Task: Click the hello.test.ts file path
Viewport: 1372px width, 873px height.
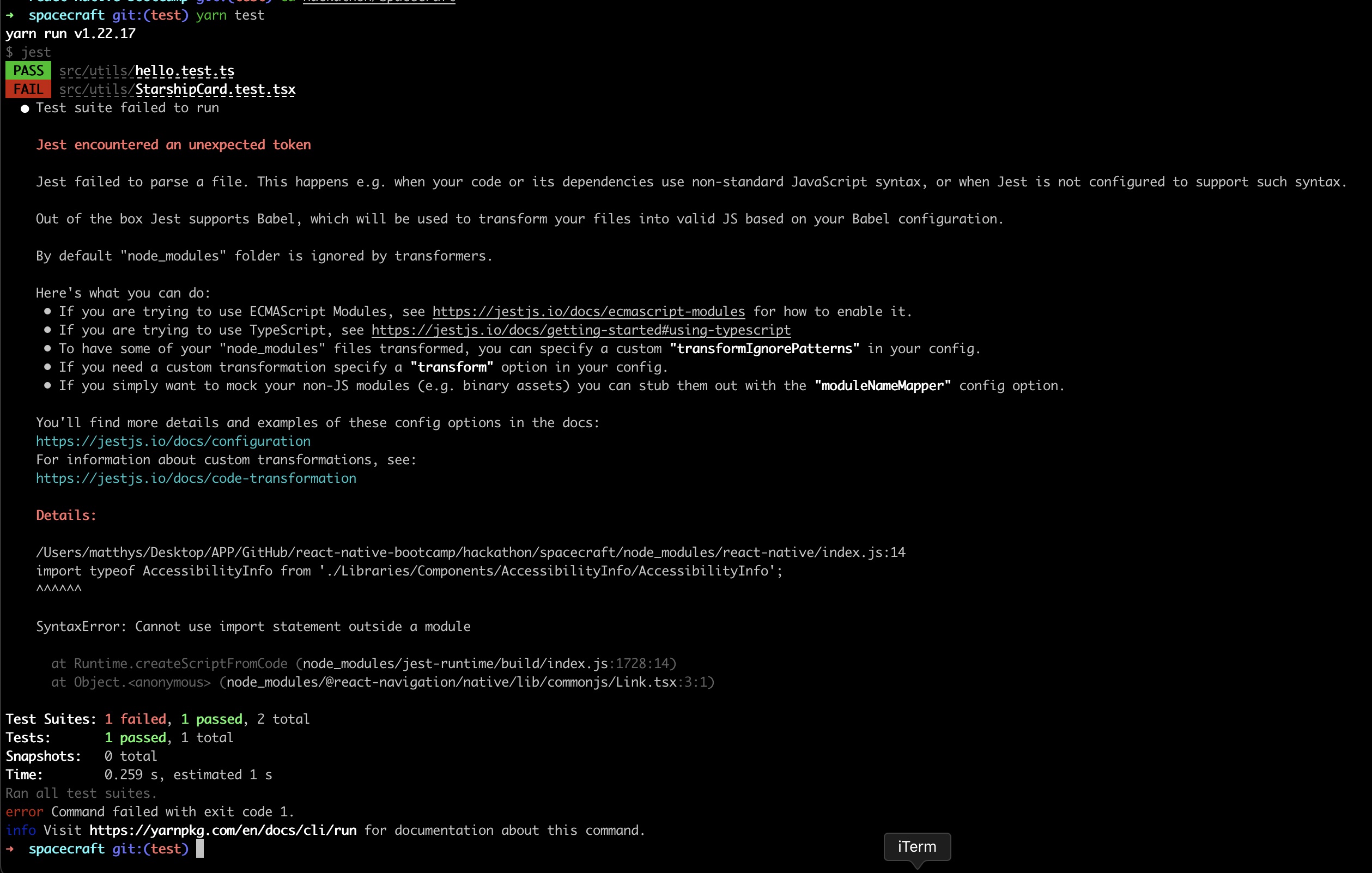Action: (x=185, y=71)
